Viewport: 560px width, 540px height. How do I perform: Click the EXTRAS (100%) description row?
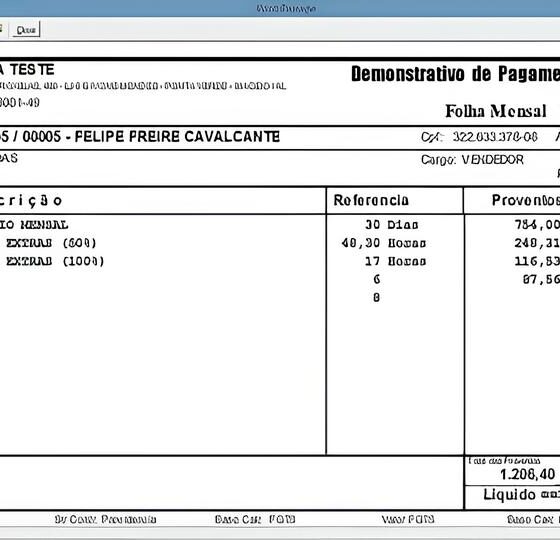[x=55, y=261]
